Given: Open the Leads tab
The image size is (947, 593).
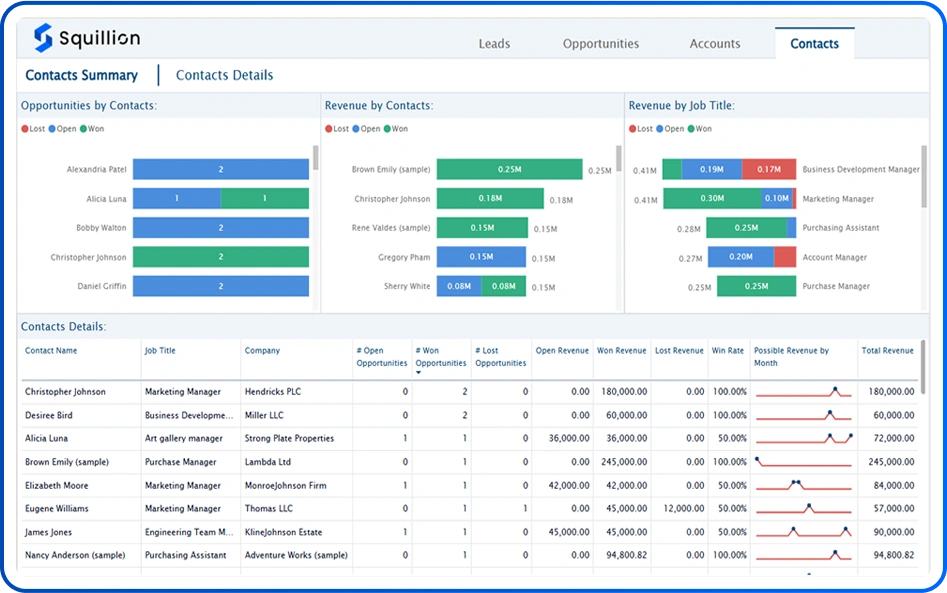Looking at the screenshot, I should point(494,44).
